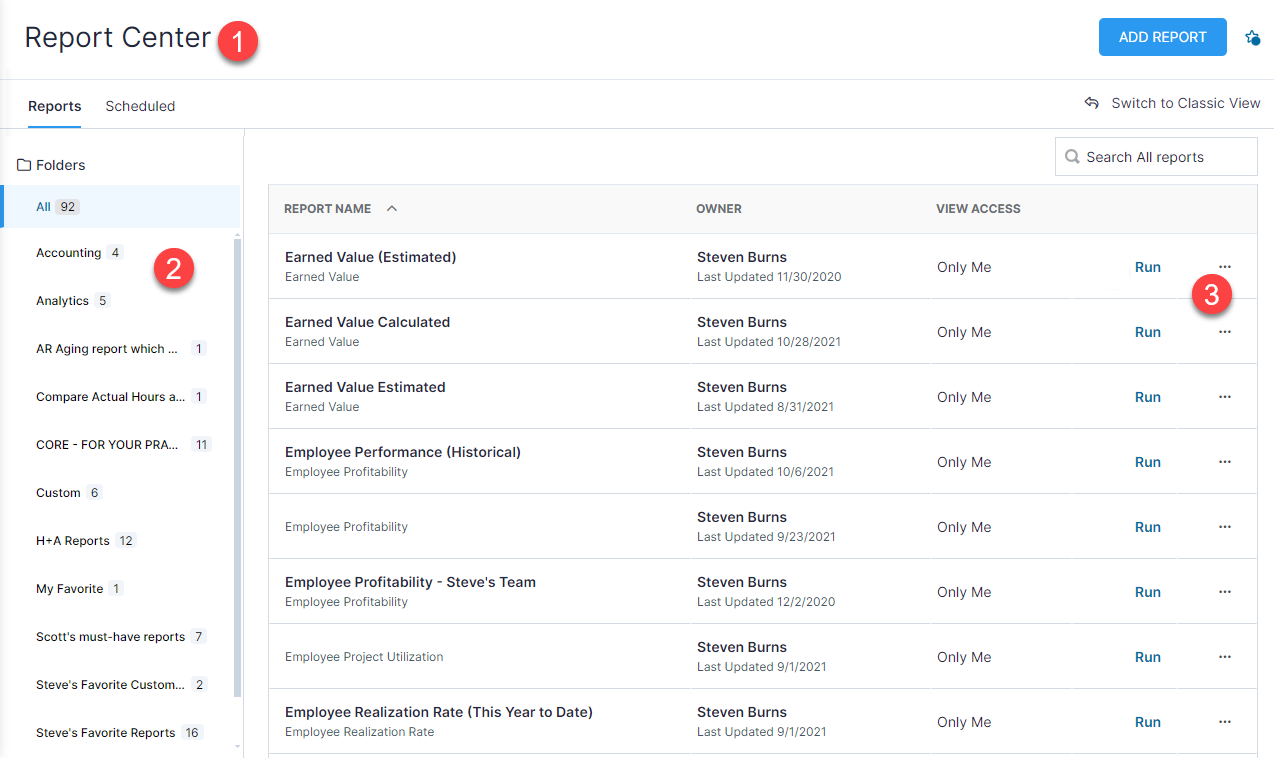The height and width of the screenshot is (758, 1274).
Task: Expand options menu for Earned Value Estimated 8/31/2021
Action: coord(1225,397)
